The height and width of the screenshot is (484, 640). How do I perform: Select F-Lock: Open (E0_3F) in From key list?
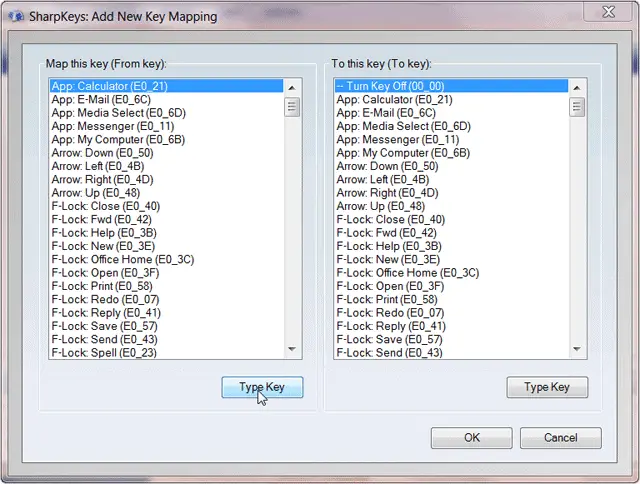tap(166, 273)
